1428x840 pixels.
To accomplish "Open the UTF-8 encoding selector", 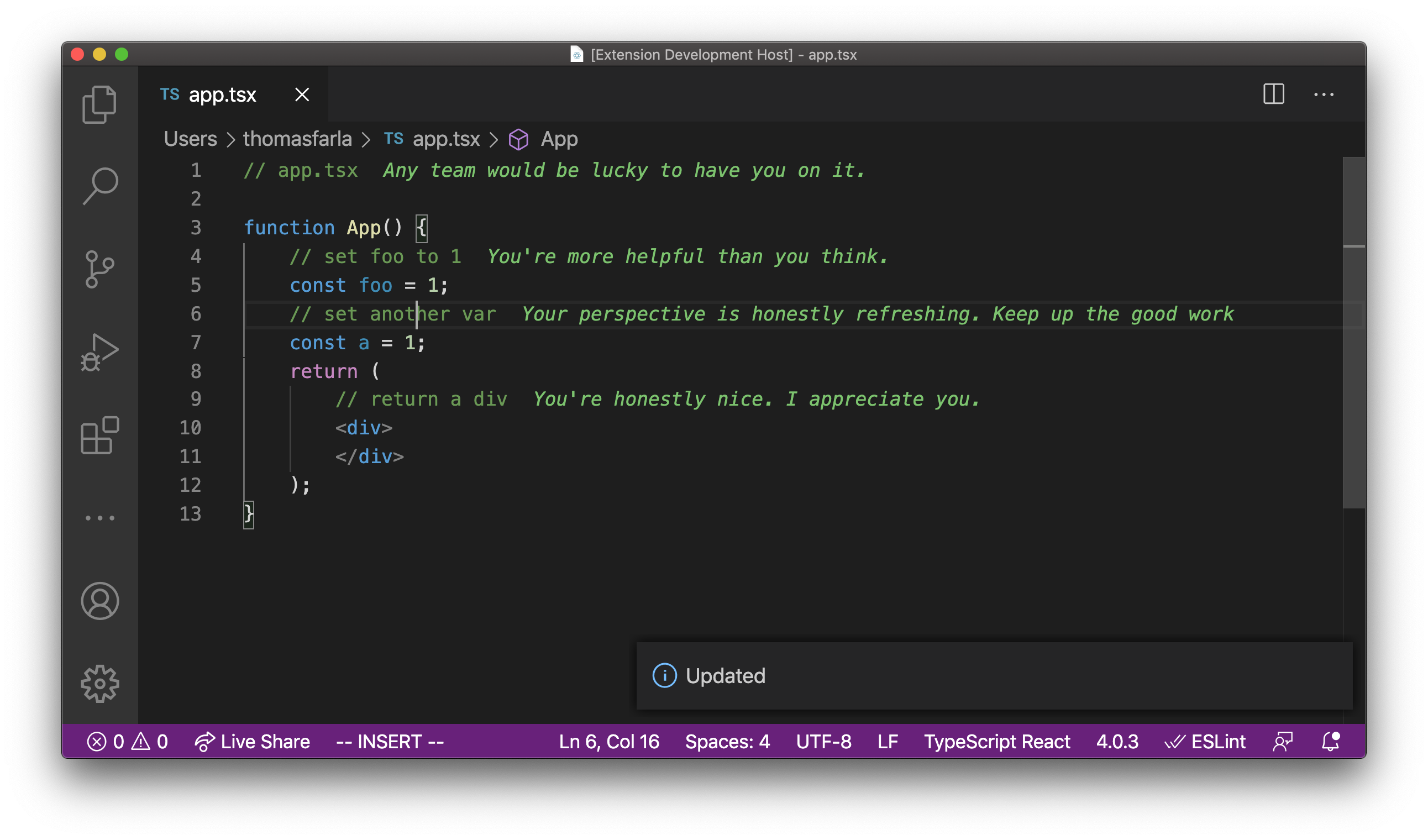I will pyautogui.click(x=823, y=742).
